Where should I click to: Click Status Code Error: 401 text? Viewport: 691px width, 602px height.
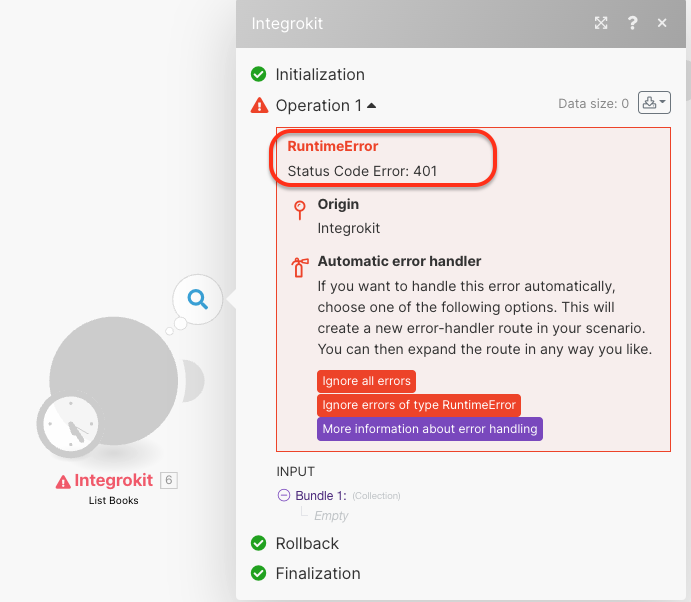coord(362,171)
